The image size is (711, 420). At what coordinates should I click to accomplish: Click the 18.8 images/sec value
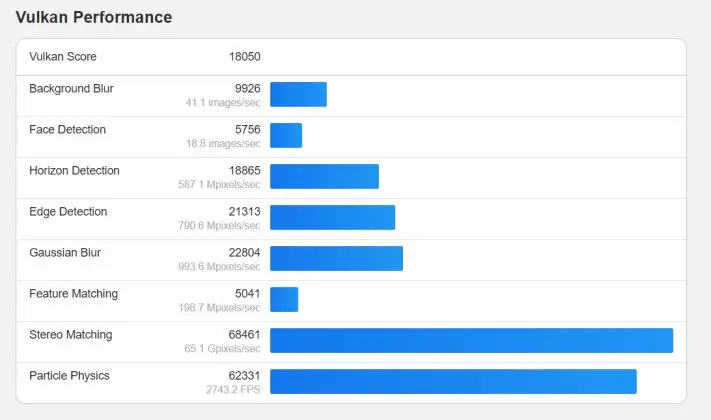coord(223,144)
